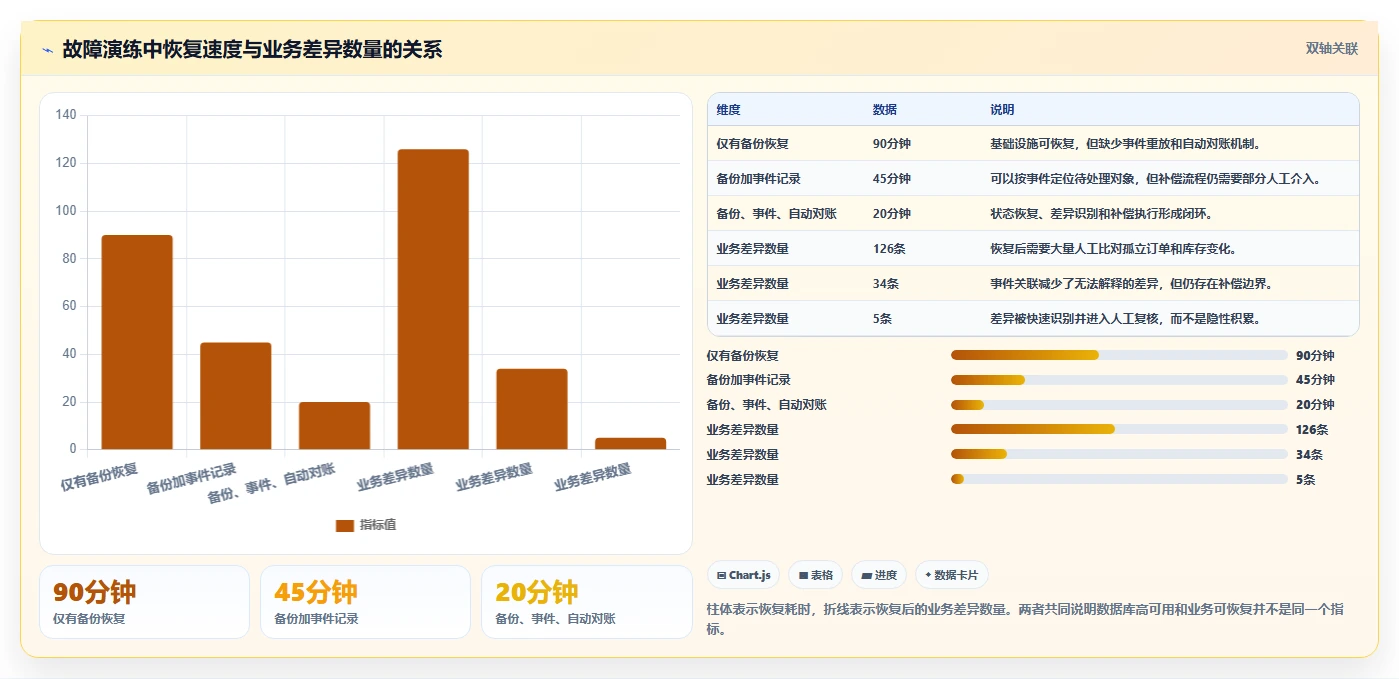Toggle the 指标值 legend color swatch
Screen dimensions: 1399x679
(345, 525)
